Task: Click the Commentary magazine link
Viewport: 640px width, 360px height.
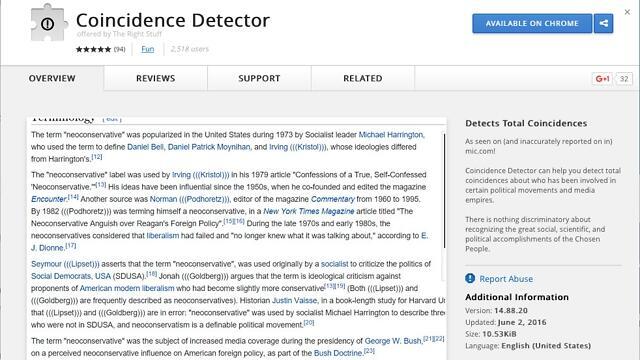Action: (333, 199)
